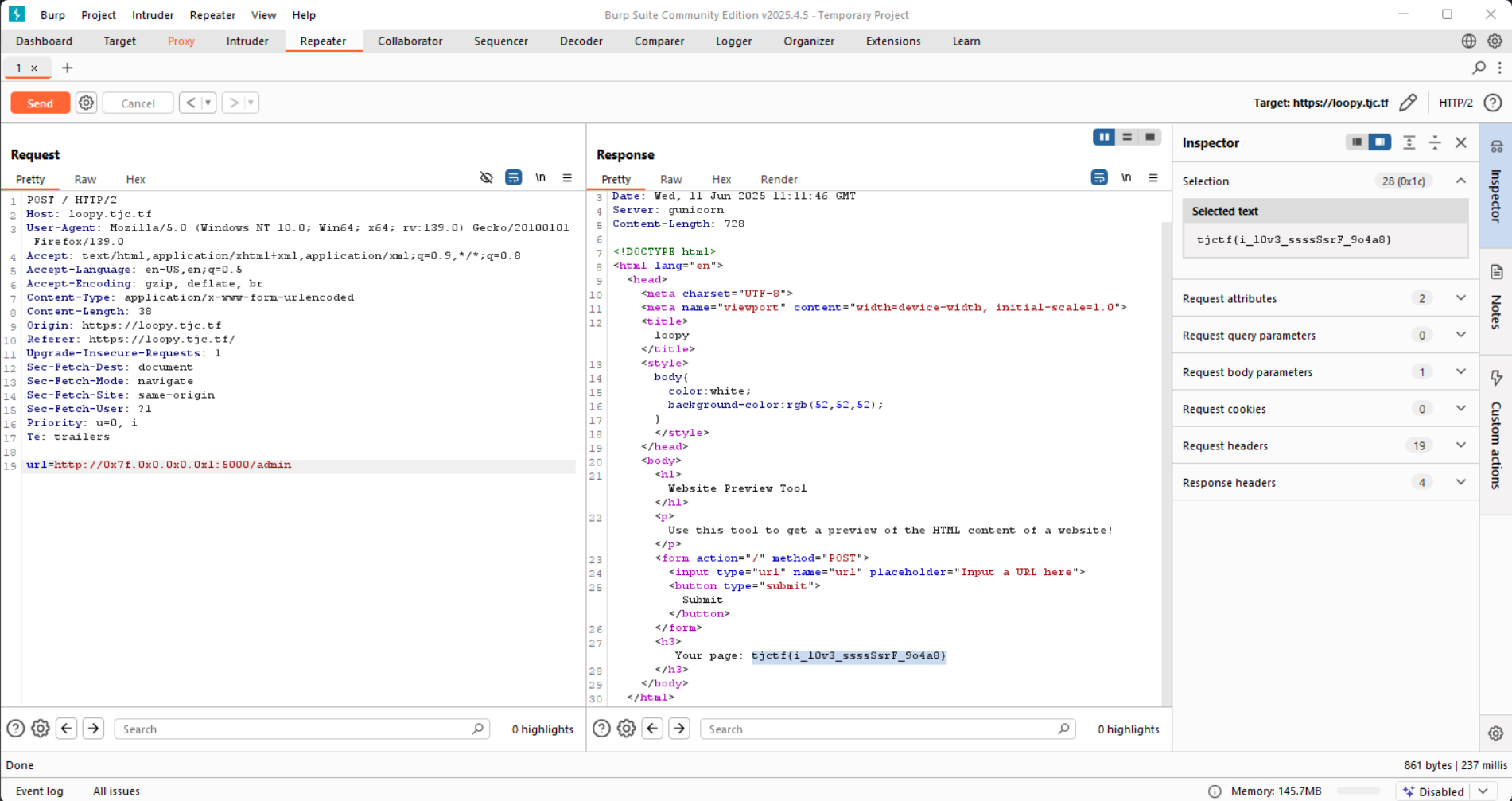Click the Send request button
1512x801 pixels.
click(x=40, y=103)
